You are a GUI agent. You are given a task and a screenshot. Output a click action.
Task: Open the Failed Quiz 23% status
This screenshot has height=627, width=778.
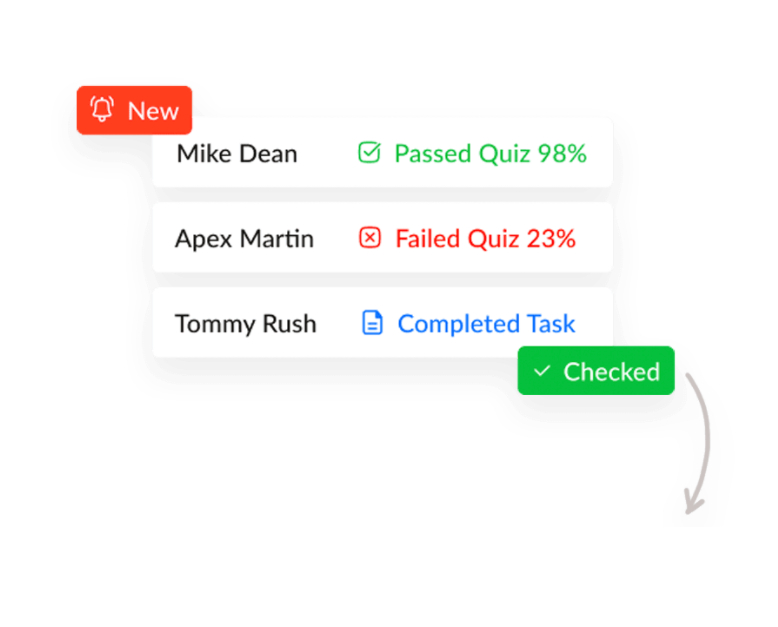485,238
